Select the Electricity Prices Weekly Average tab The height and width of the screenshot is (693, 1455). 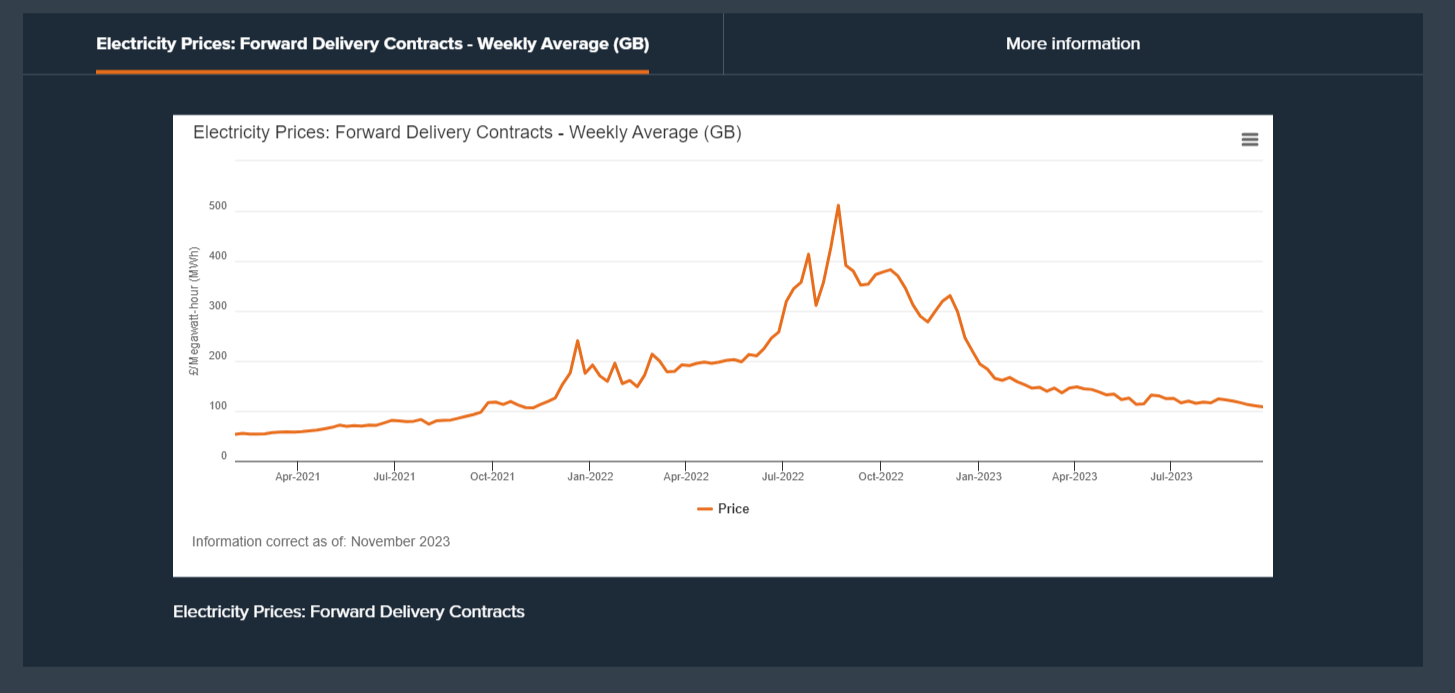[x=372, y=44]
